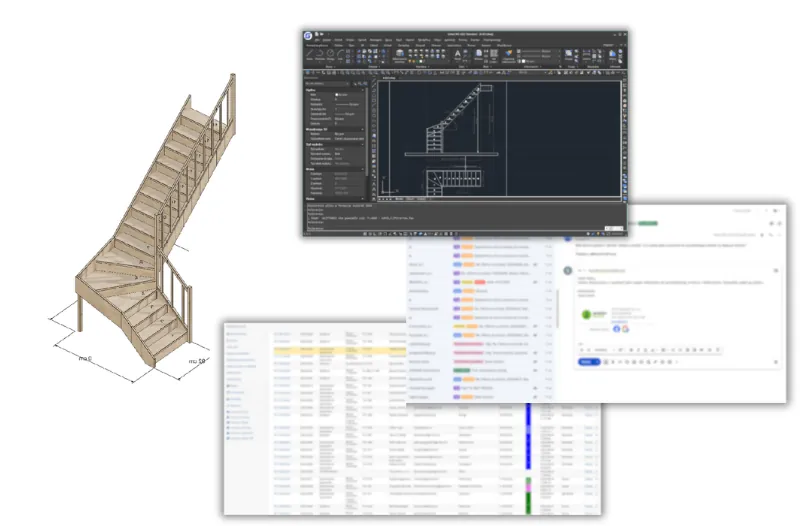The height and width of the screenshot is (526, 800).
Task: Click the sender avatar beside the reply box
Action: tap(568, 269)
